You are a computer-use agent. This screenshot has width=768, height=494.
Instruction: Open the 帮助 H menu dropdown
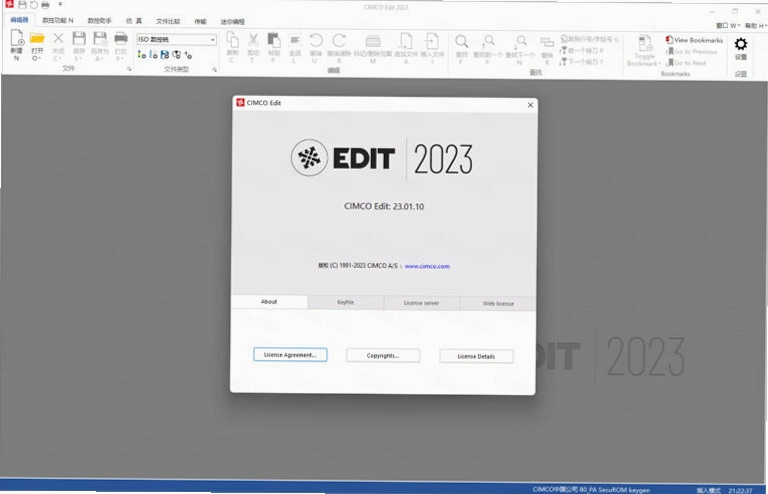pos(756,25)
